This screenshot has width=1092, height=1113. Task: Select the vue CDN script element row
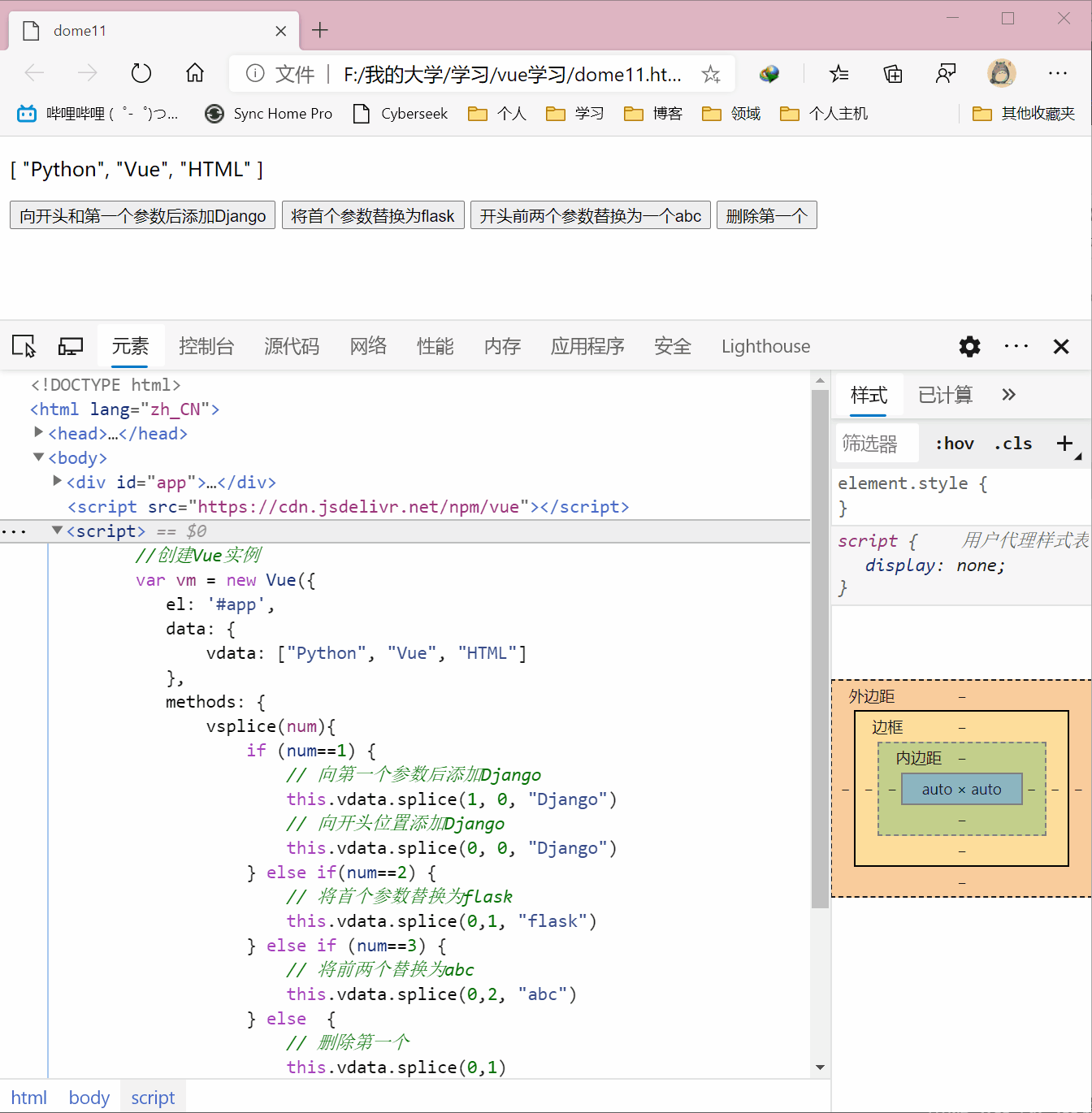pos(348,507)
